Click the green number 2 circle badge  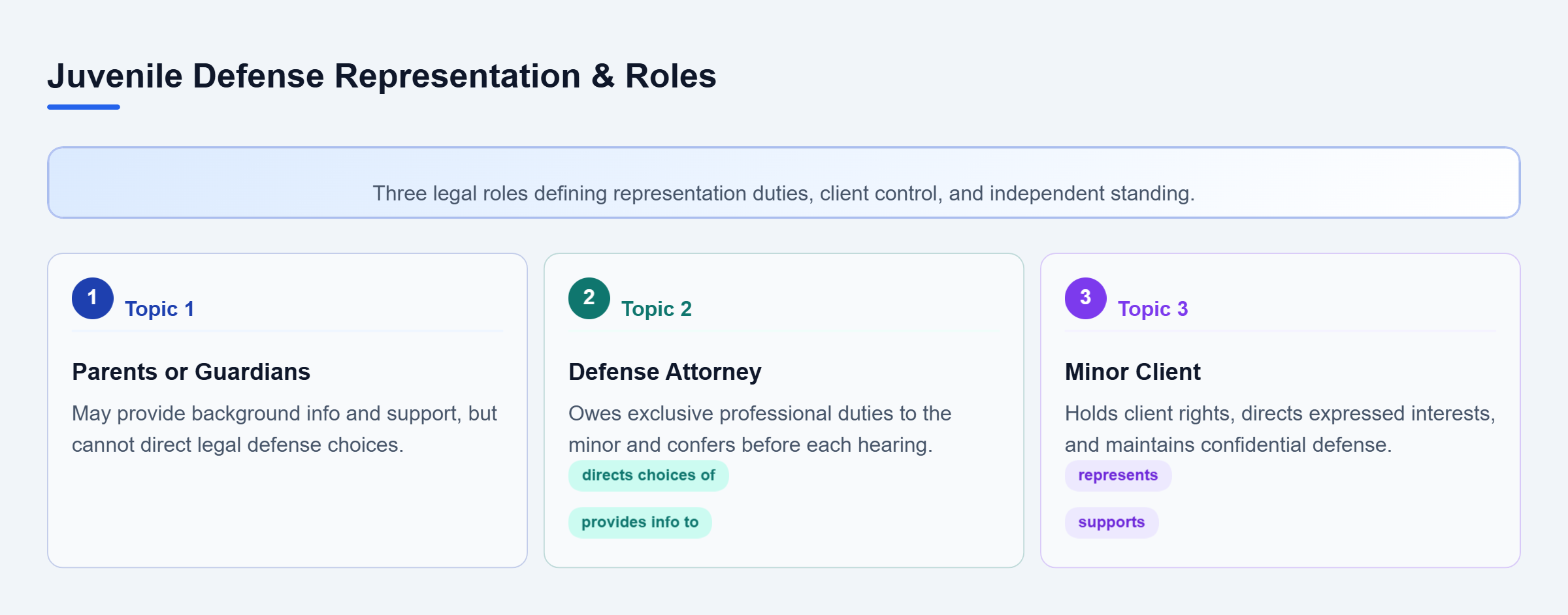coord(589,298)
